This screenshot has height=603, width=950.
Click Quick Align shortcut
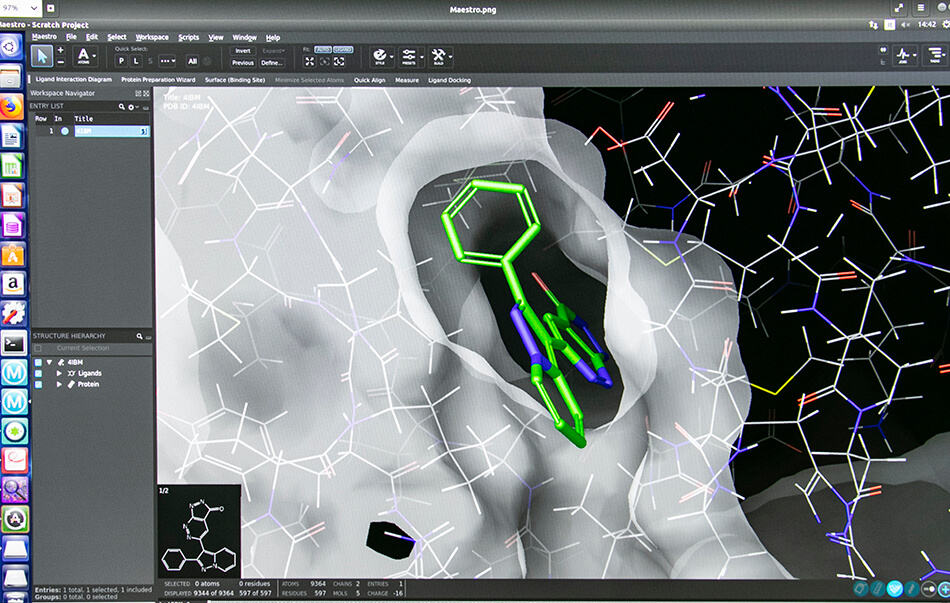coord(370,80)
